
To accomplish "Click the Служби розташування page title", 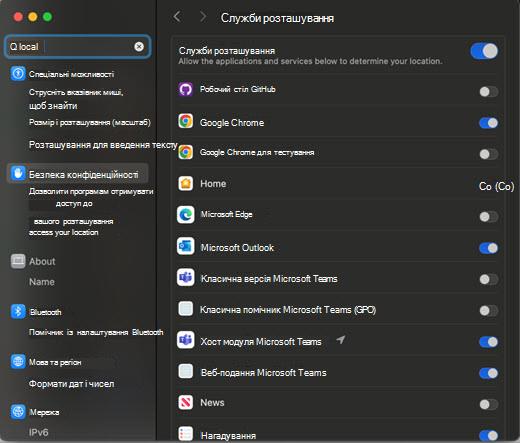I will pyautogui.click(x=277, y=18).
